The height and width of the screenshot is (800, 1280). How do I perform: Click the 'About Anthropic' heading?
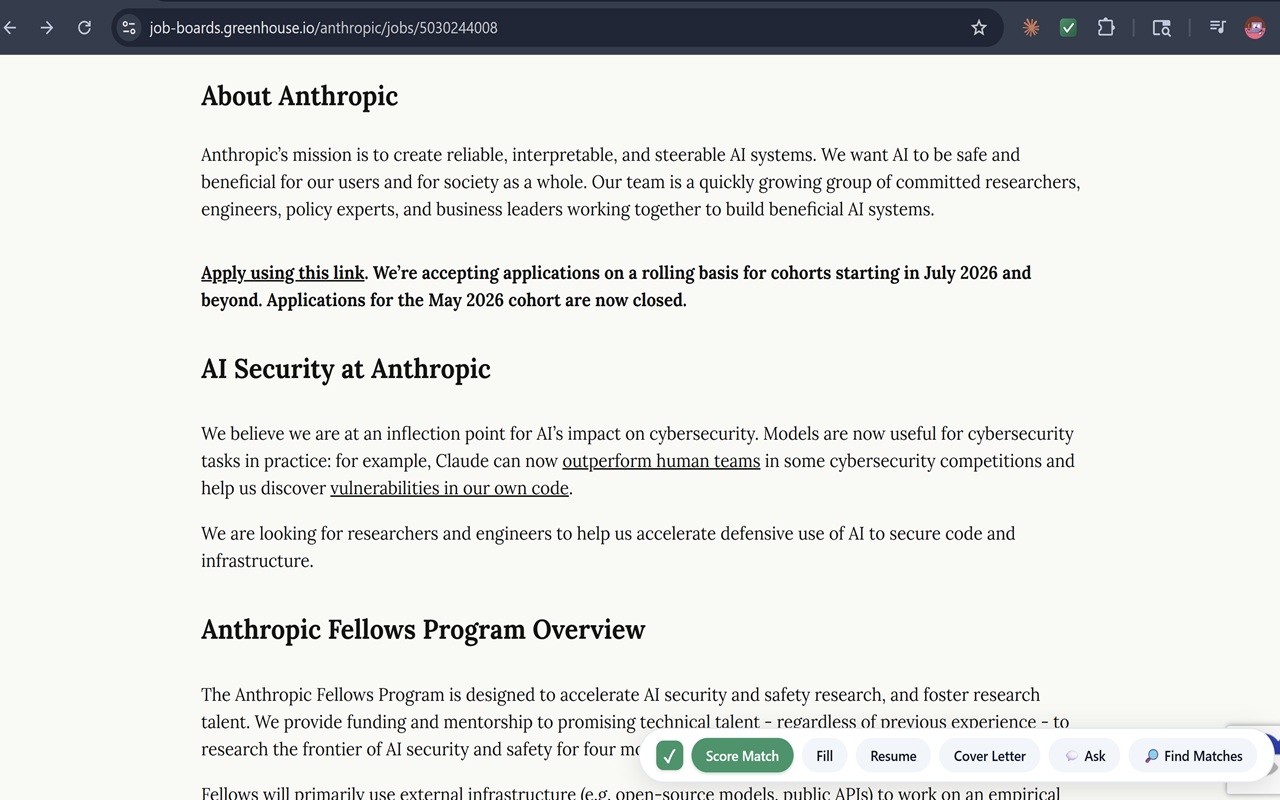coord(299,96)
